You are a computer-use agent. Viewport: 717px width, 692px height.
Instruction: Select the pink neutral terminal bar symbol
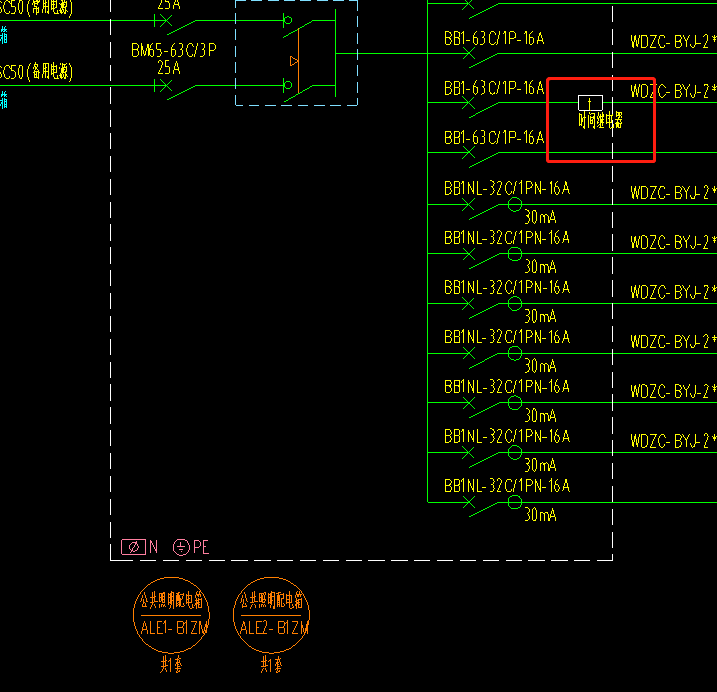coord(134,547)
